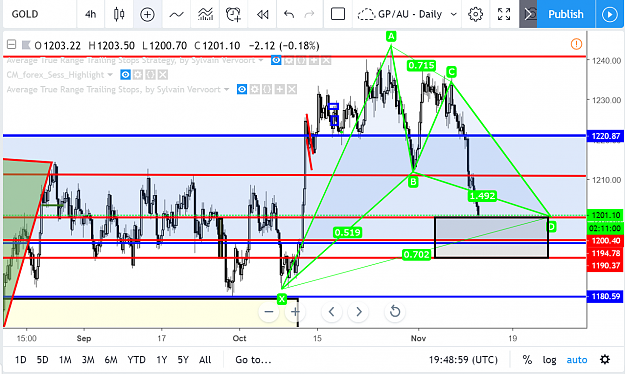Screen dimensions: 625x374
Task: Open the 4h interval dropdown
Action: pos(90,14)
